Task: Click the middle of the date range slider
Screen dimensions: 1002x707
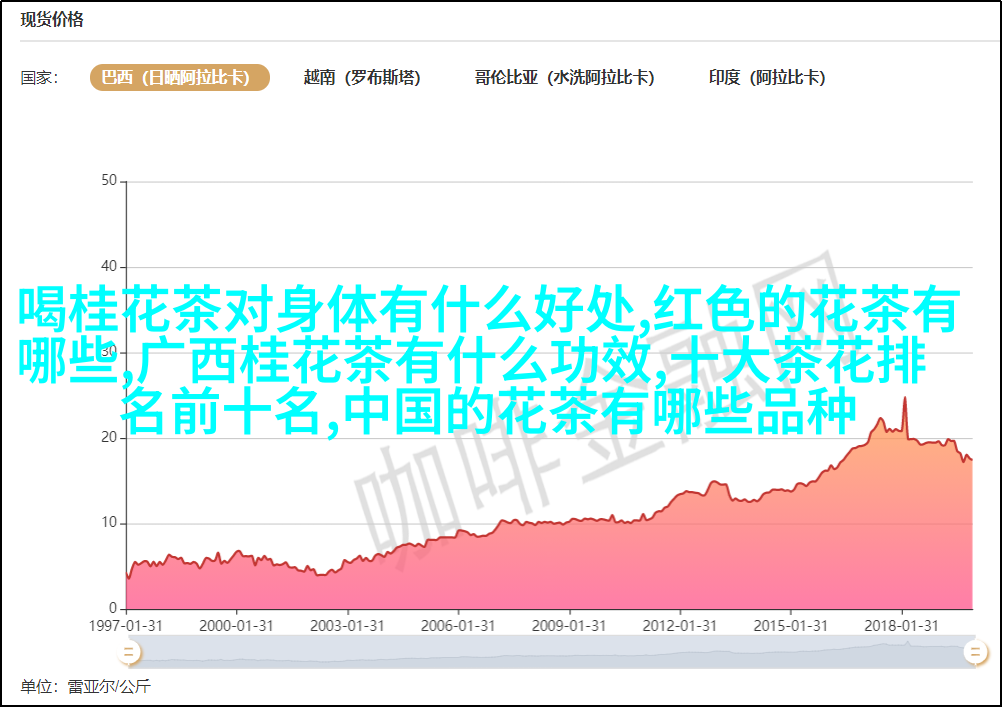Action: (550, 653)
